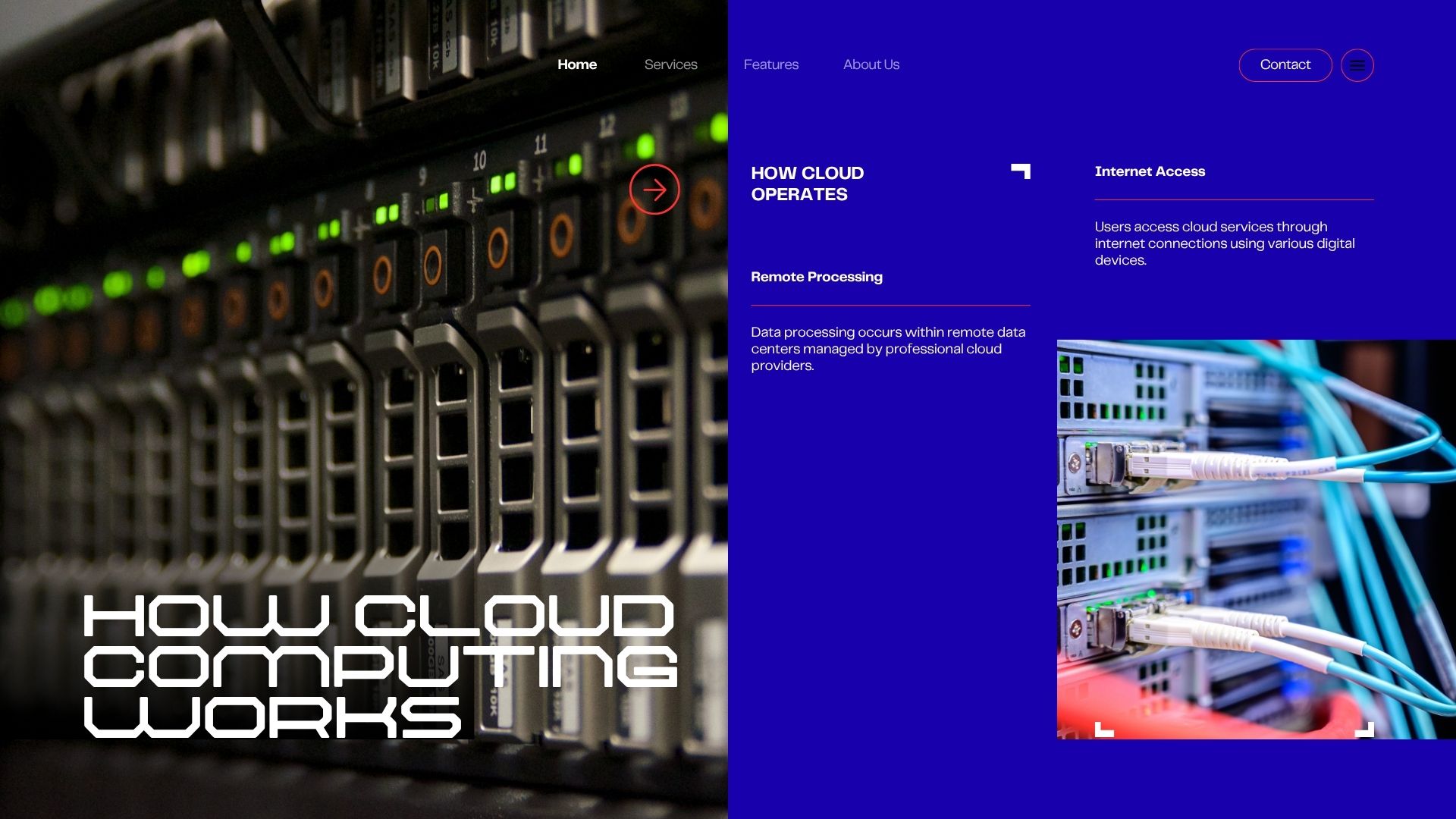
Task: Select the 'Remote Processing' heading
Action: point(817,277)
